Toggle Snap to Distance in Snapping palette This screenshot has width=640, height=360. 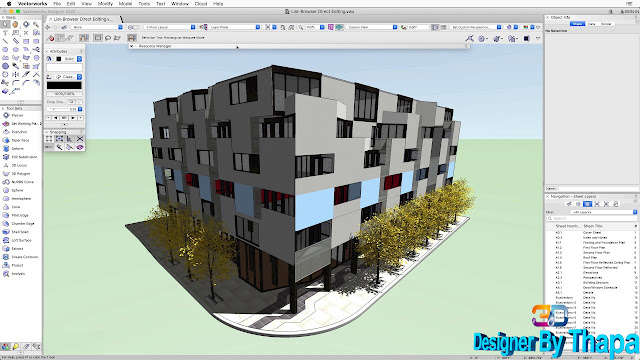tap(49, 147)
